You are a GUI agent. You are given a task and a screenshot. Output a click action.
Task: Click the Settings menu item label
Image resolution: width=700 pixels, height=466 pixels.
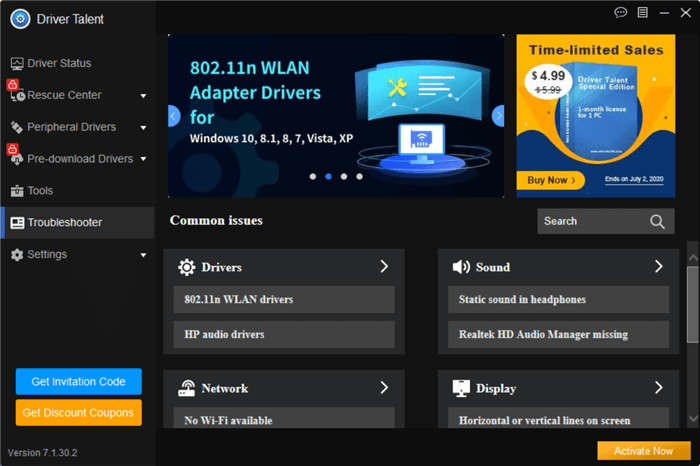(x=47, y=254)
